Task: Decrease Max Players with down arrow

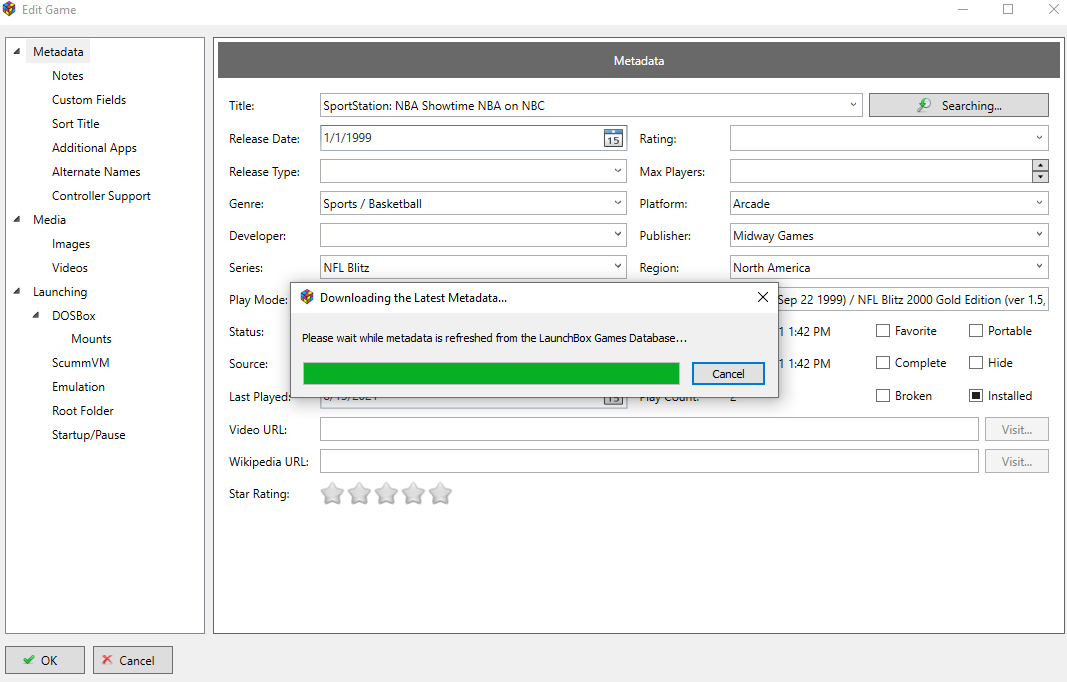Action: [1040, 177]
